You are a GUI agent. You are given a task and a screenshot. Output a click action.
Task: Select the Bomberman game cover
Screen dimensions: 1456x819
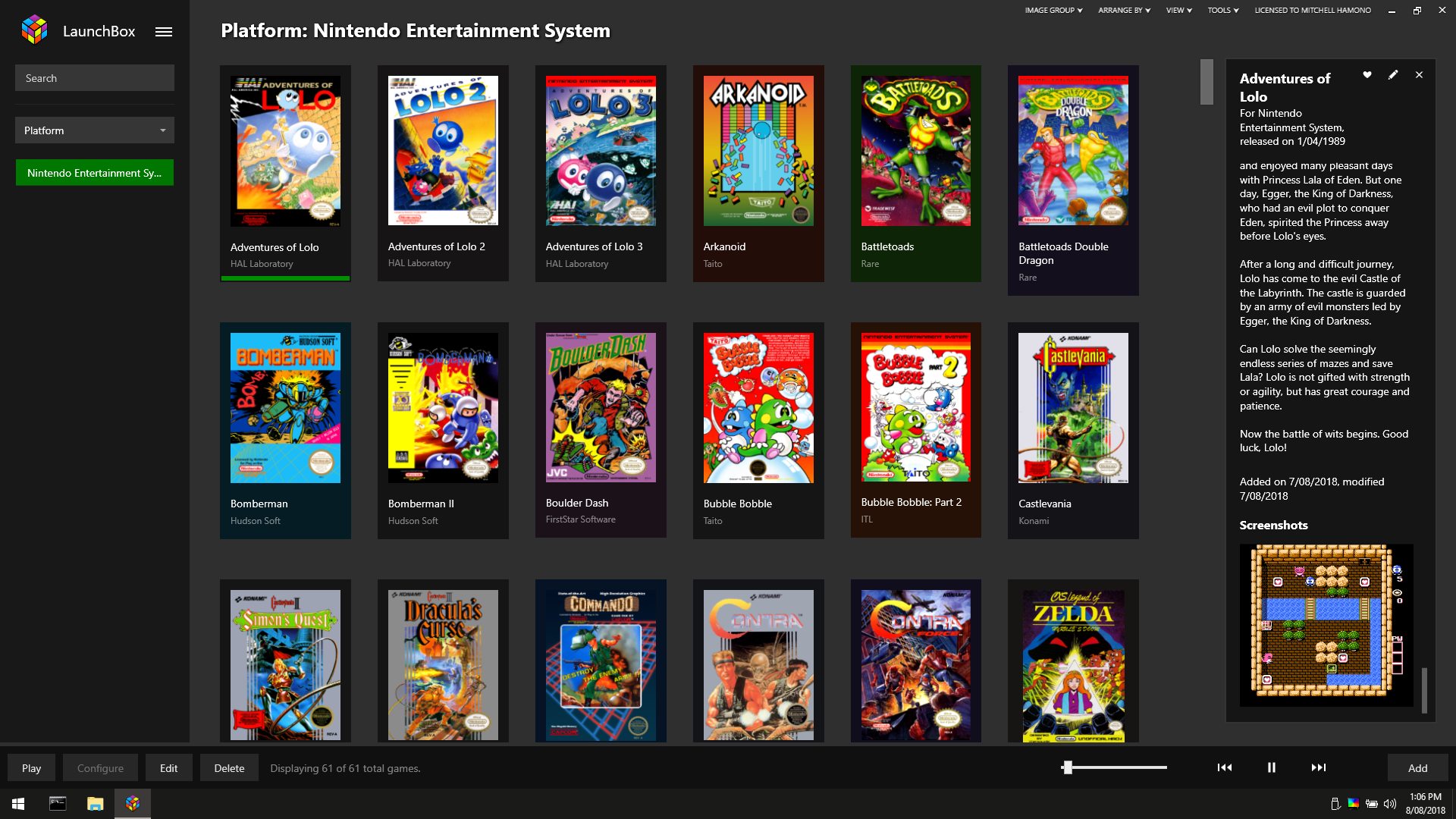coord(285,408)
